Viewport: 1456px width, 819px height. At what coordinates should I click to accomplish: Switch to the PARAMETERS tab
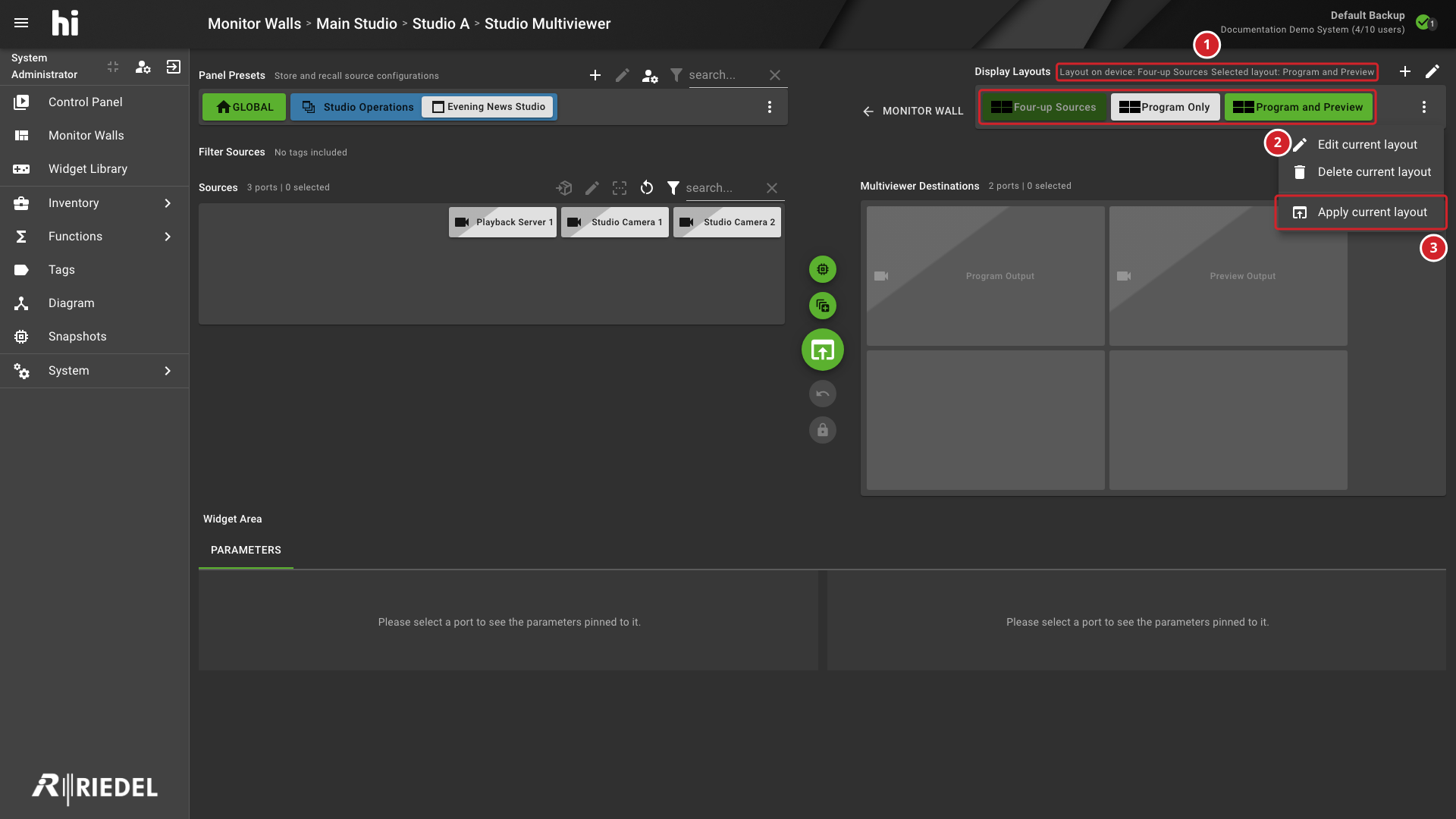[246, 550]
